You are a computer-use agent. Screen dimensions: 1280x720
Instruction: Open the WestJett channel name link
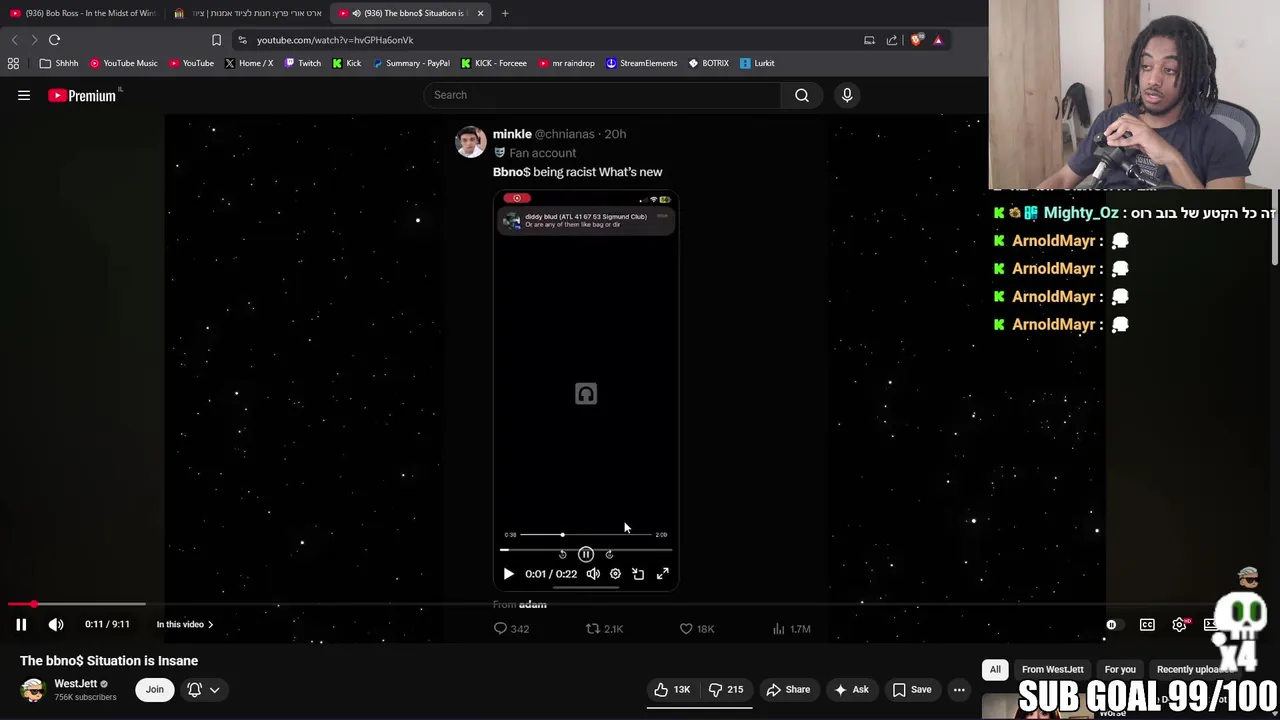76,684
